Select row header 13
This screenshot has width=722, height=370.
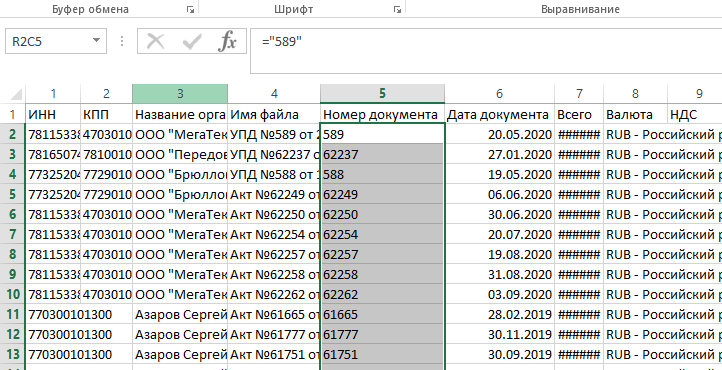pyautogui.click(x=12, y=354)
